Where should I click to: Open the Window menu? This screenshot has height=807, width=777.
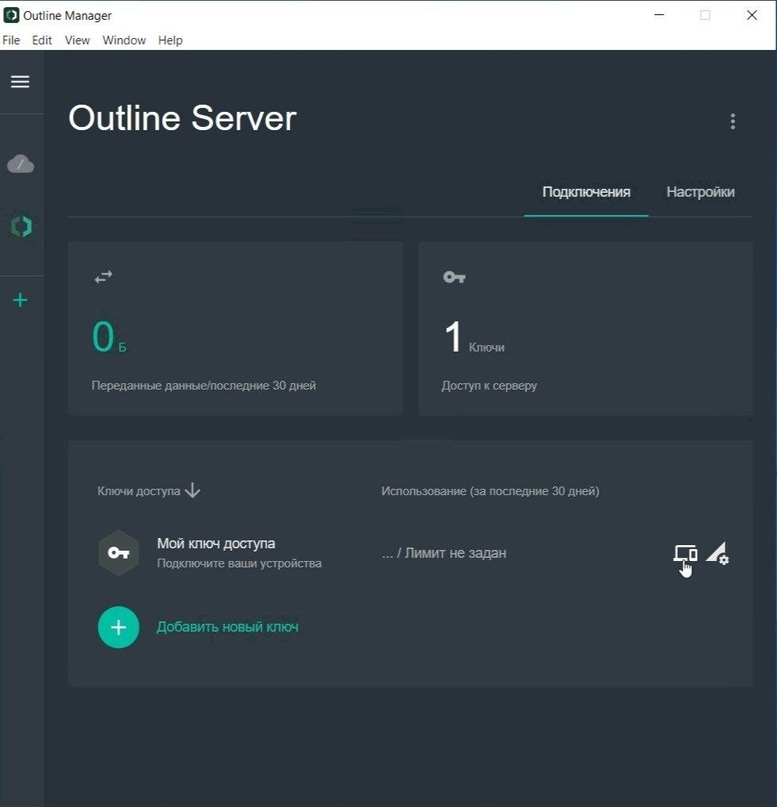click(x=124, y=40)
